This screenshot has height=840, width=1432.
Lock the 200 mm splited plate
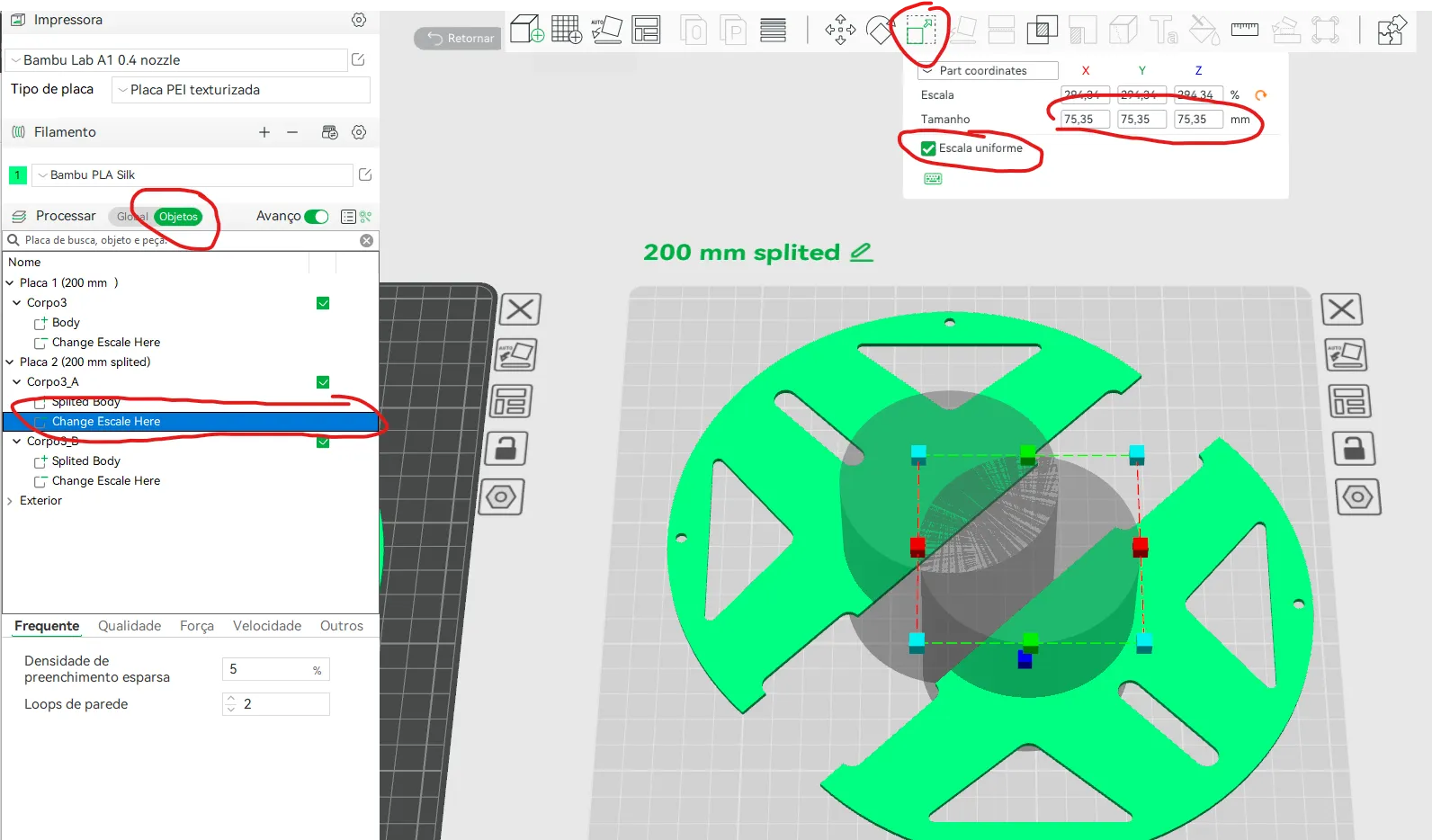coord(1355,448)
